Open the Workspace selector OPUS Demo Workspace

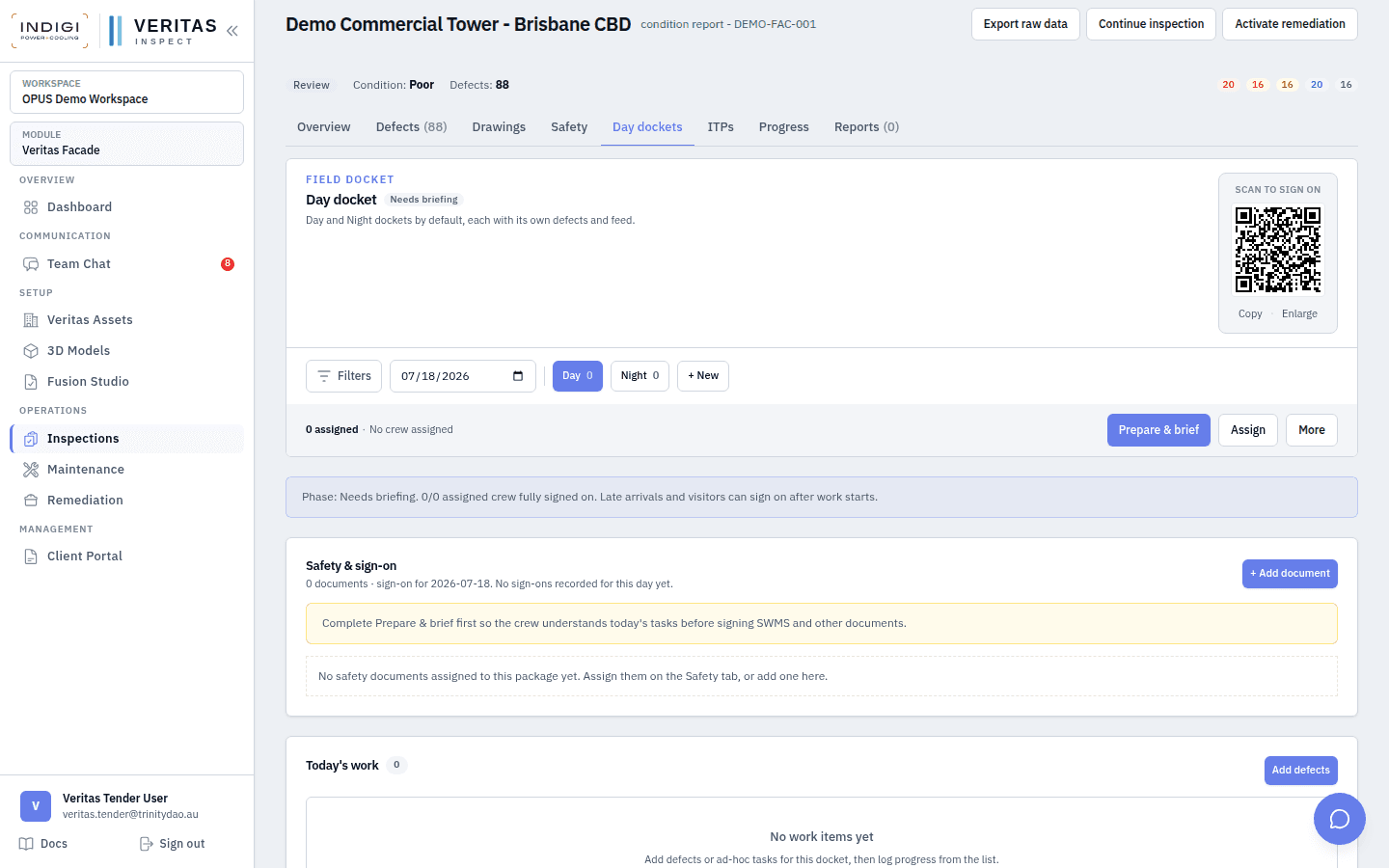[x=126, y=92]
